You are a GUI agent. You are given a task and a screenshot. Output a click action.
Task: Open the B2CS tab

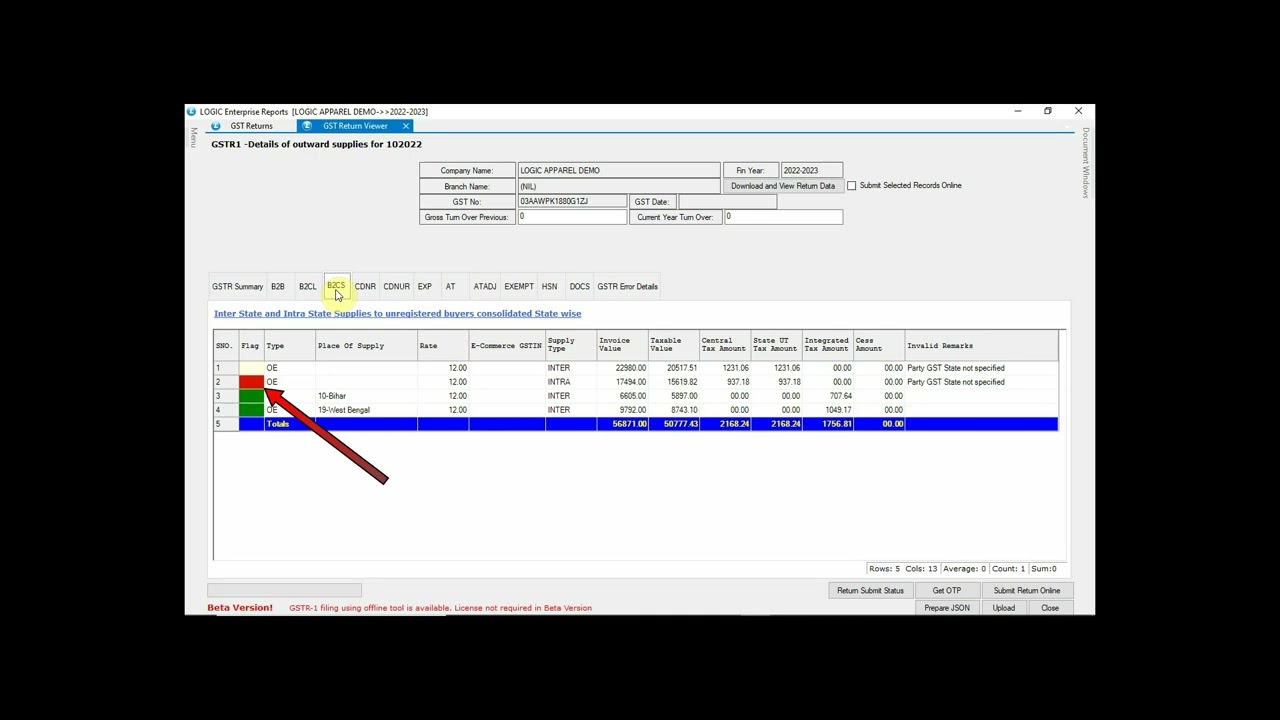coord(336,287)
